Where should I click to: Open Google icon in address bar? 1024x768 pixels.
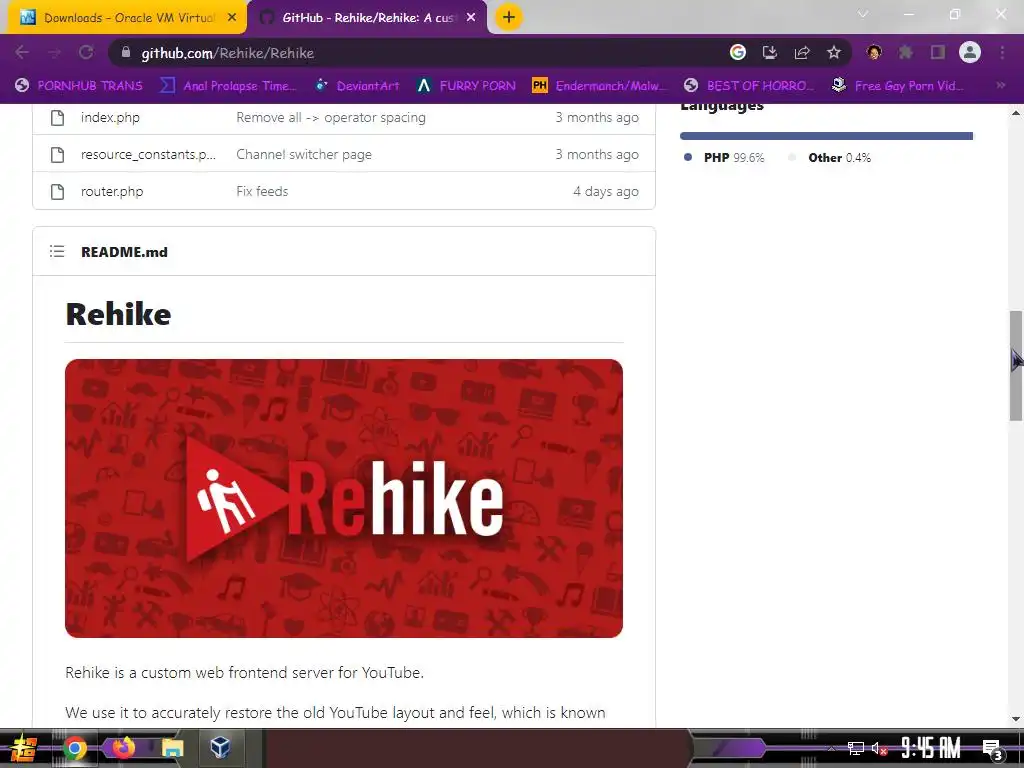point(738,52)
